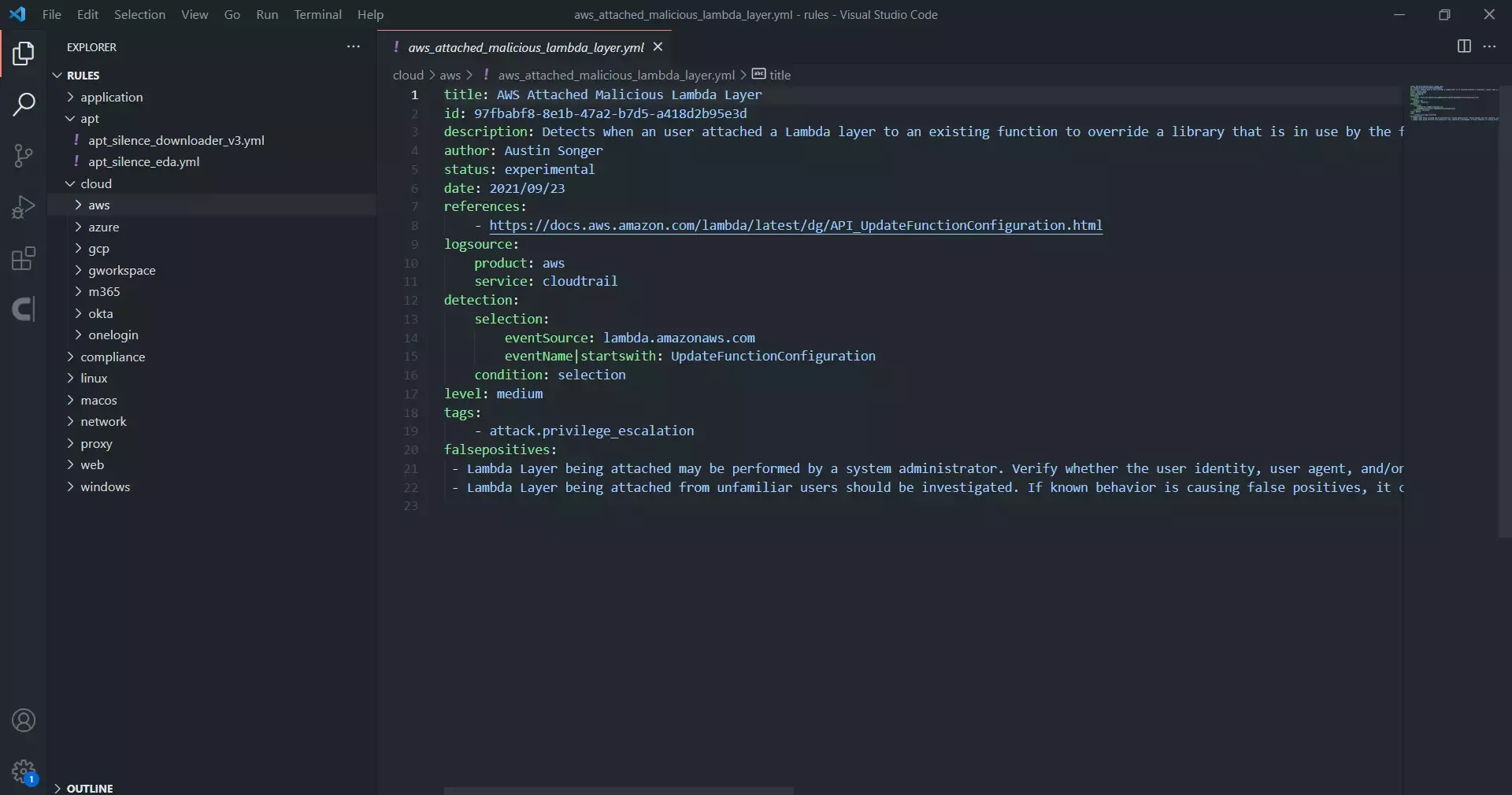
Task: Open the Edit menu
Action: tap(87, 14)
